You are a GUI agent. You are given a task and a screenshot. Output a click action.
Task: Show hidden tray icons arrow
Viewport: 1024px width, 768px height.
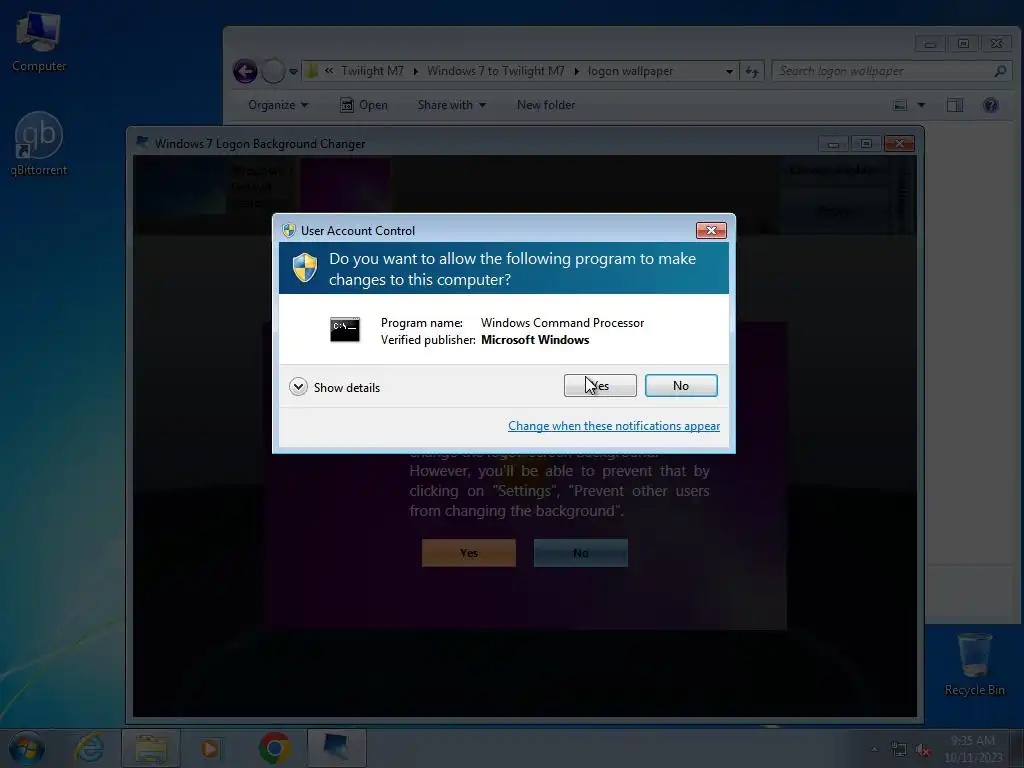coord(874,749)
